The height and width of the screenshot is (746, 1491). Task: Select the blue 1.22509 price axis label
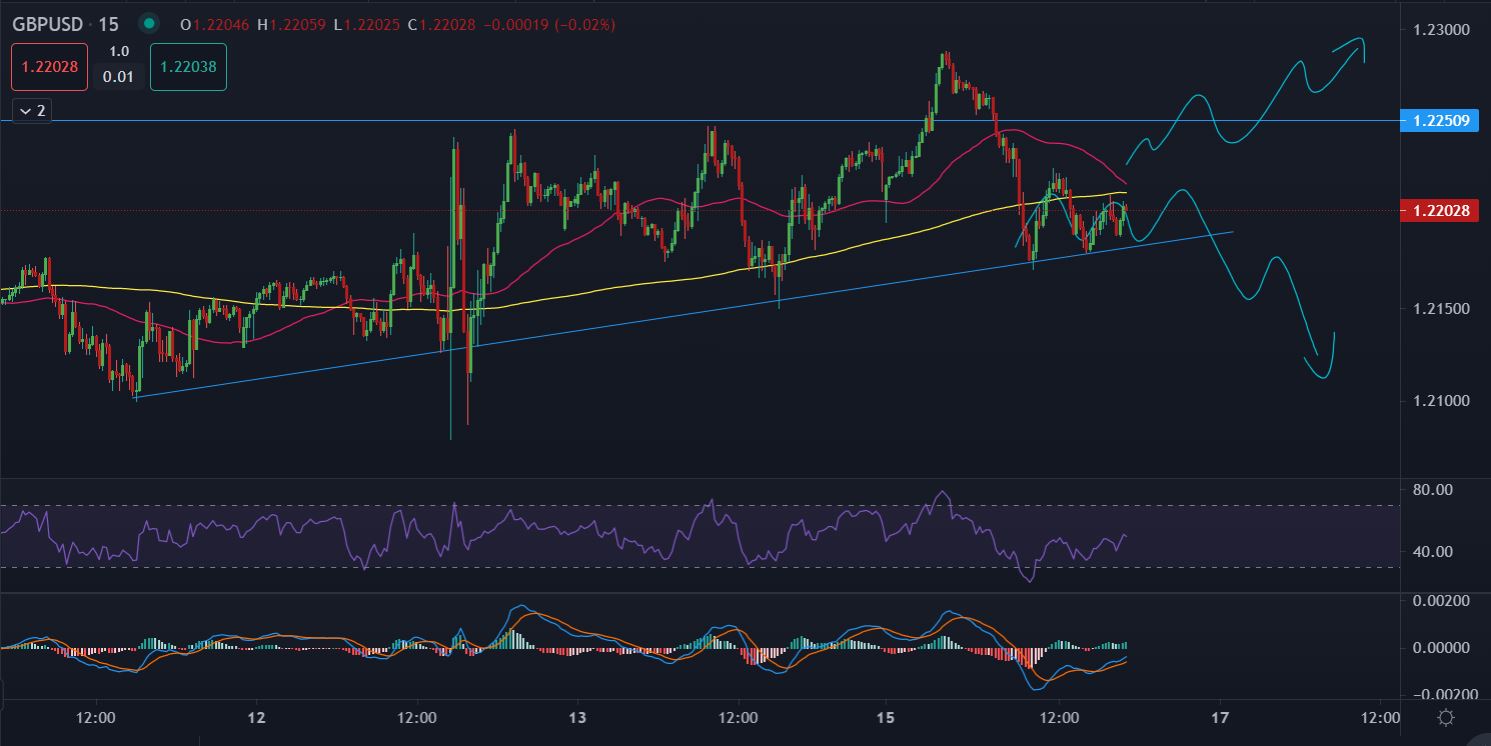click(1440, 121)
